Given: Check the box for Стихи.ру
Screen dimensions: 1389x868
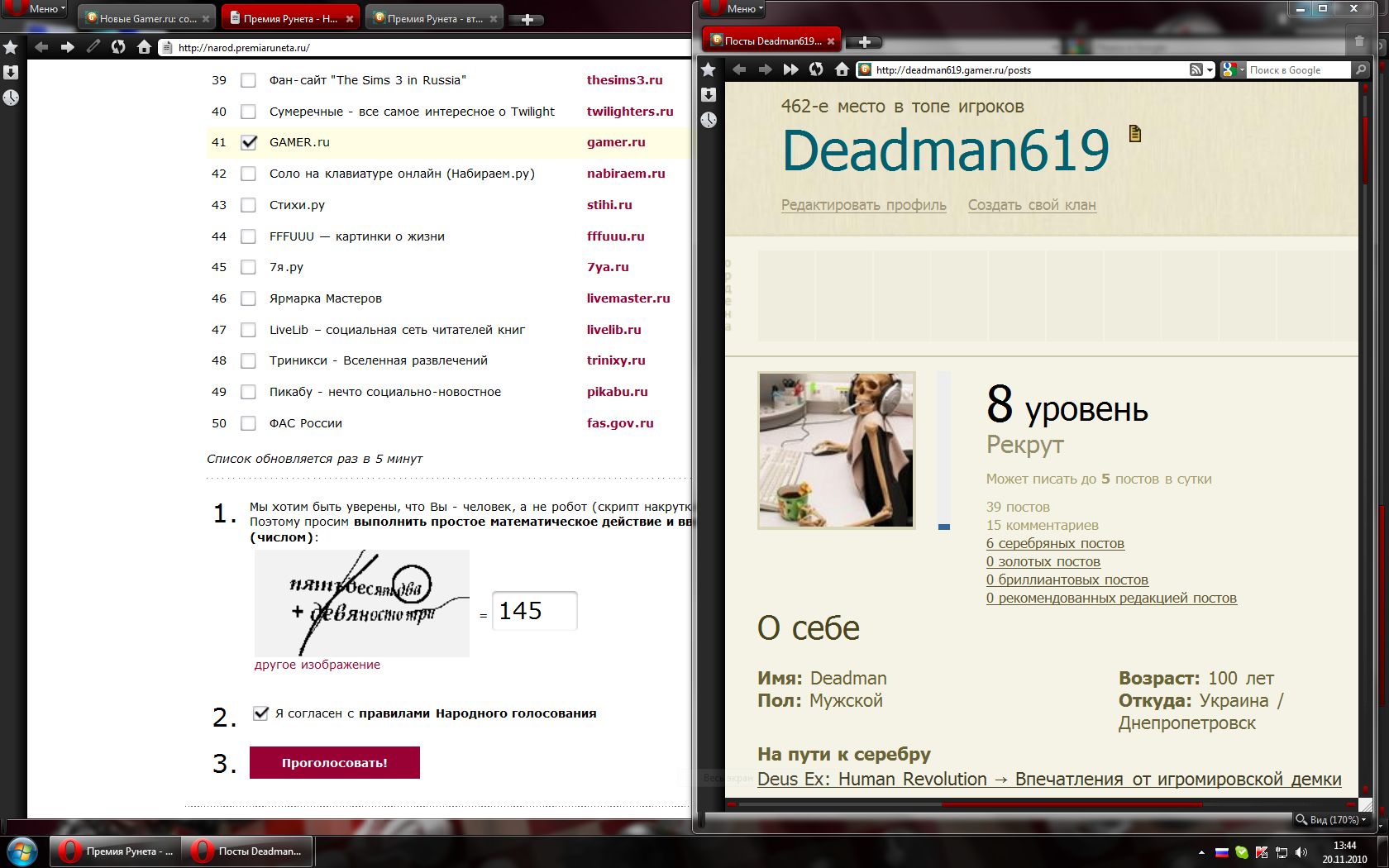Looking at the screenshot, I should click(248, 205).
